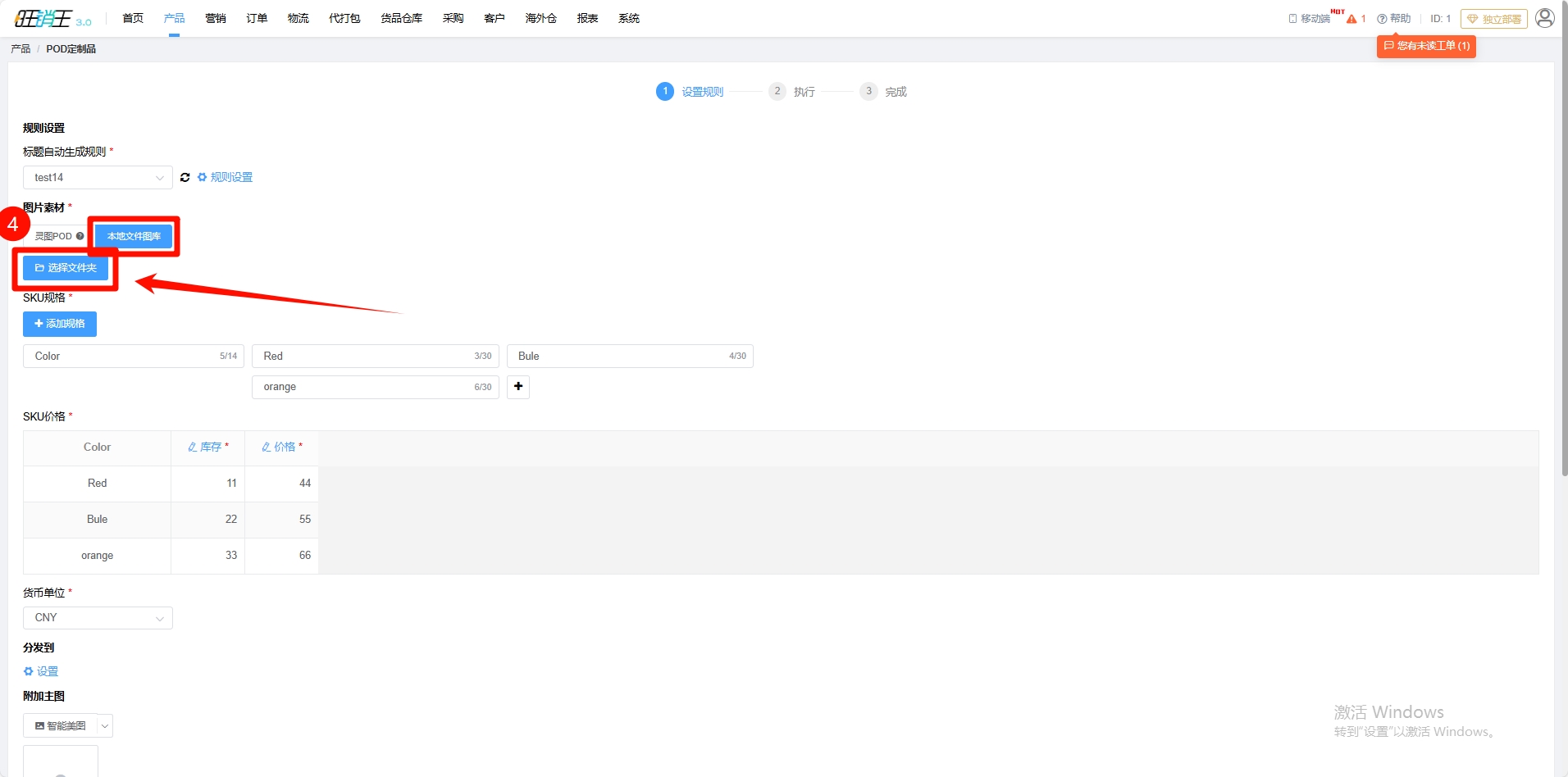Open the 帮助 help icon in header
The image size is (1568, 777).
tap(1382, 19)
